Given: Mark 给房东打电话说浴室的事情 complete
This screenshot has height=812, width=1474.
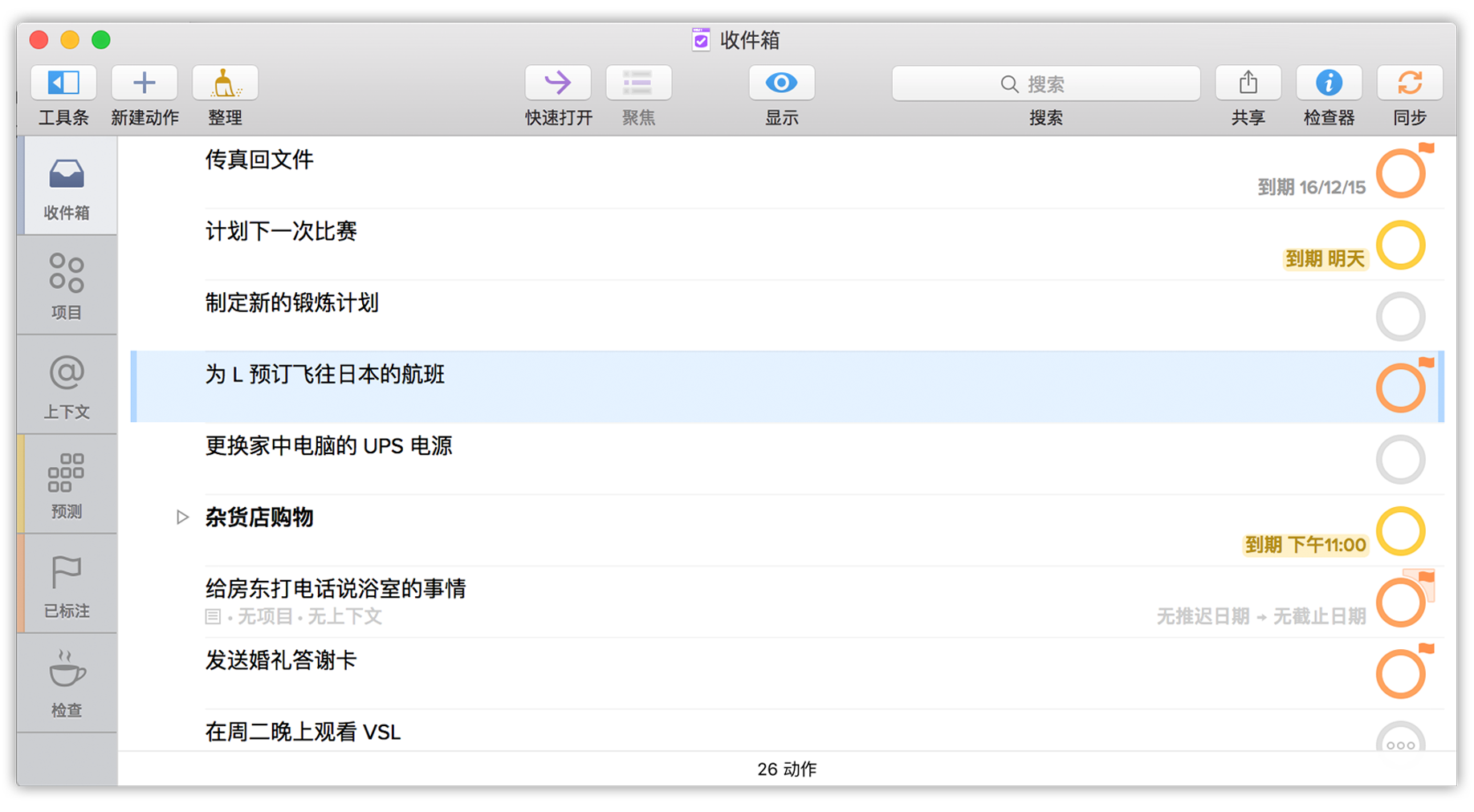Looking at the screenshot, I should (1401, 603).
